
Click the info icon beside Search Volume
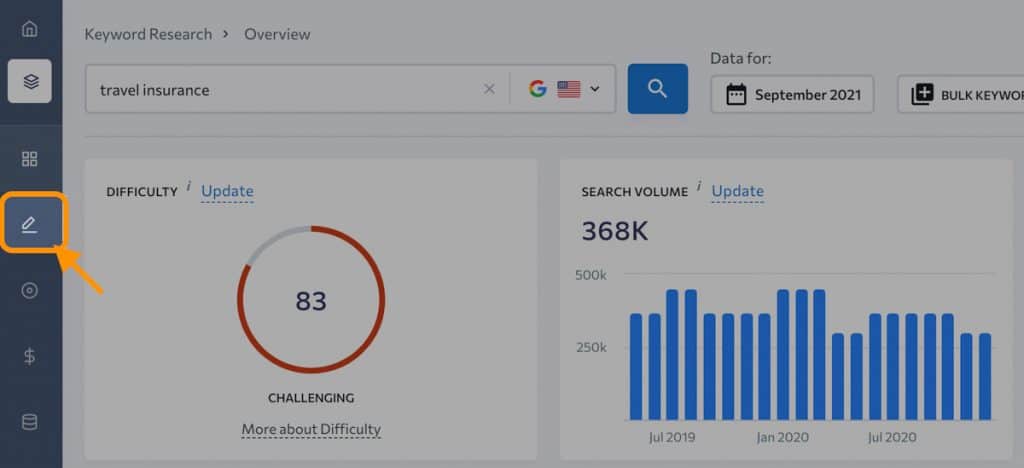coord(699,186)
